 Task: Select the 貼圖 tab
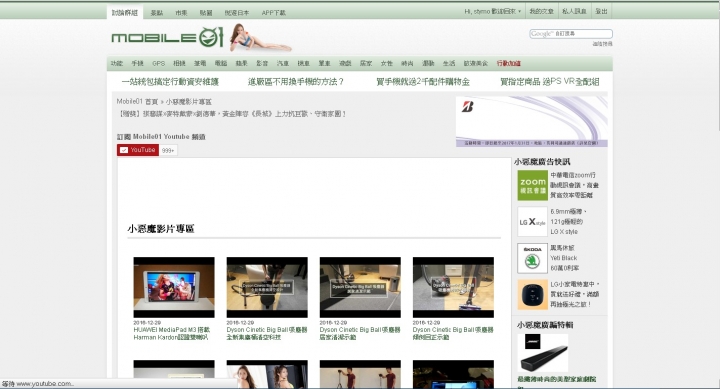[x=206, y=13]
